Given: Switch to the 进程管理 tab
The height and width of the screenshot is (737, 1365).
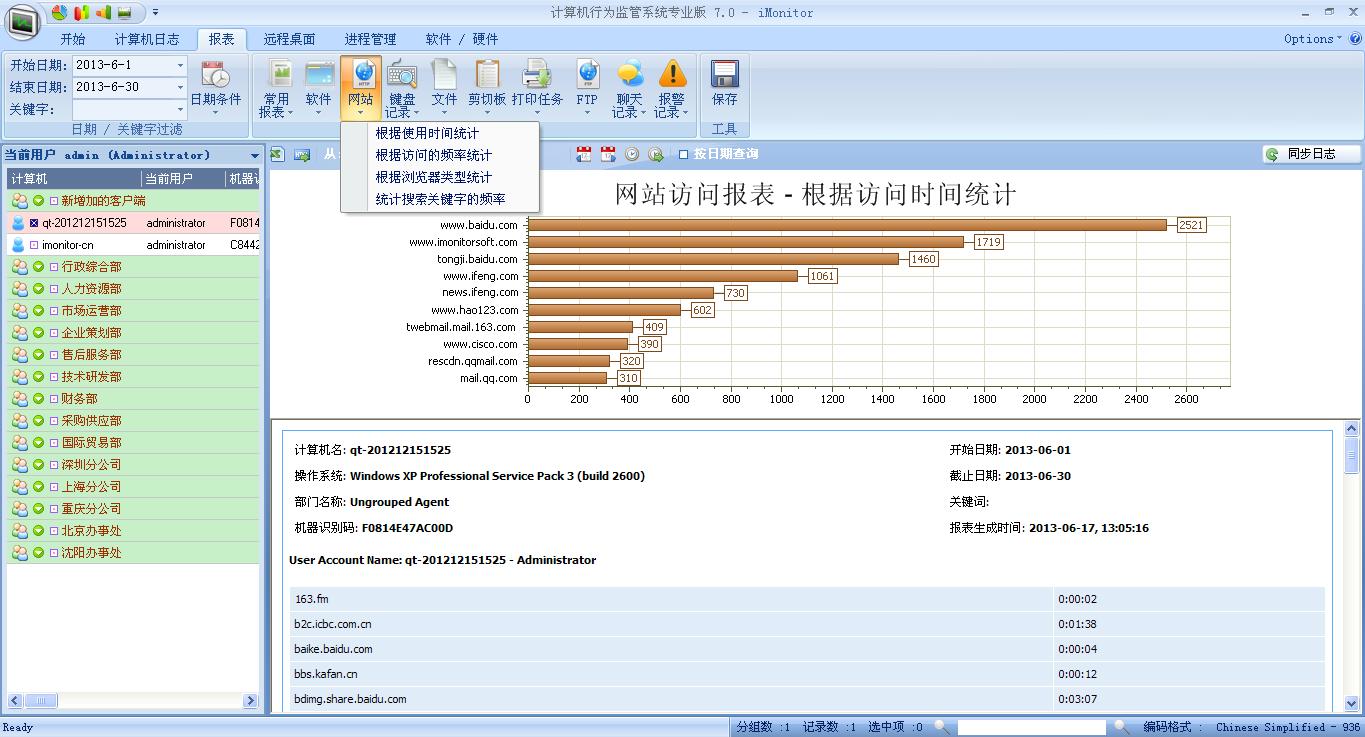Looking at the screenshot, I should click(370, 39).
